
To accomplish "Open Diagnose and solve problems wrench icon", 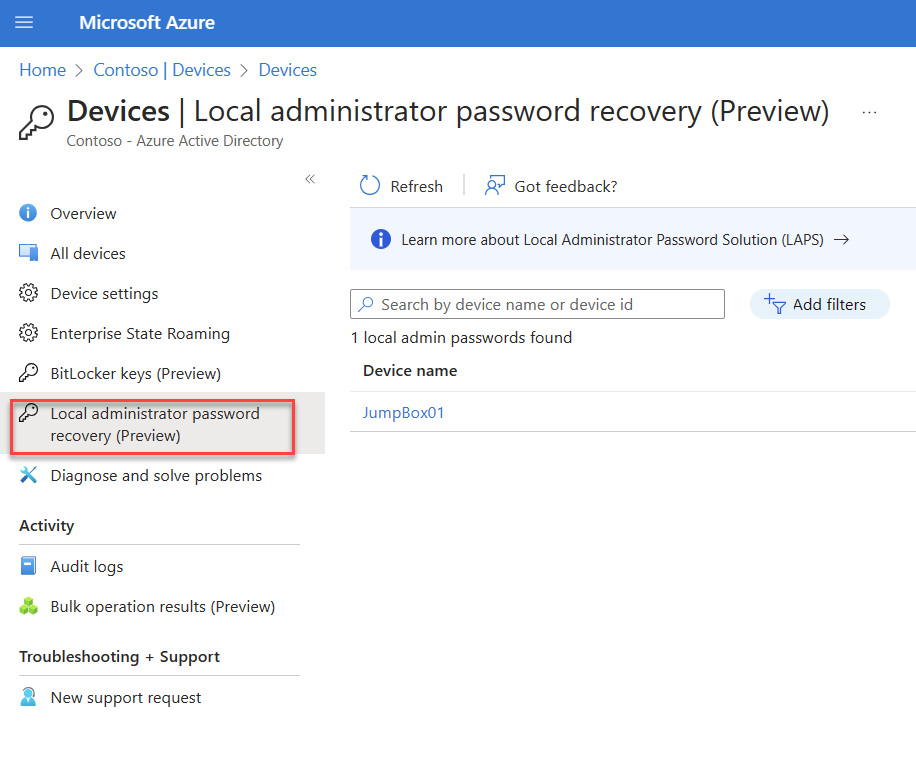I will [x=28, y=475].
